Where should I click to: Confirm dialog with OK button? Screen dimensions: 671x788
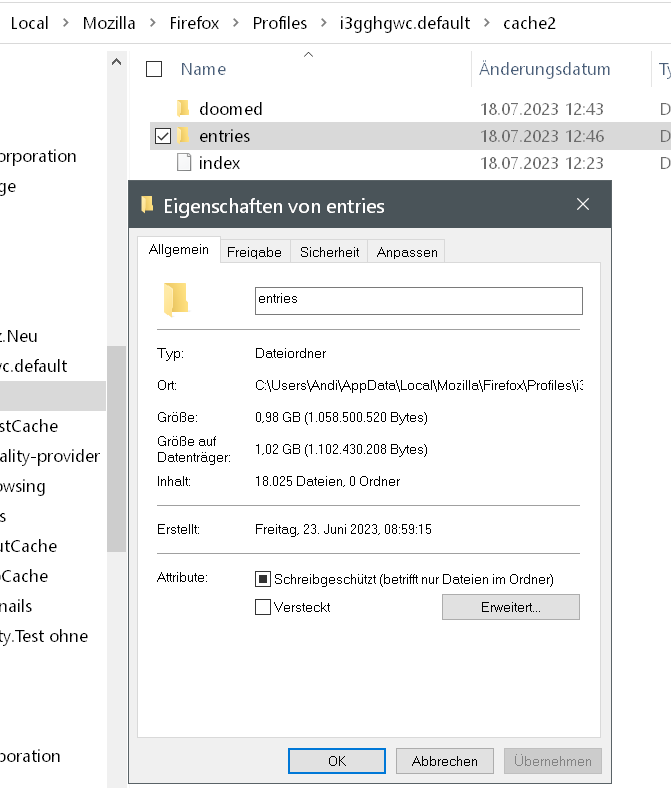tap(337, 761)
